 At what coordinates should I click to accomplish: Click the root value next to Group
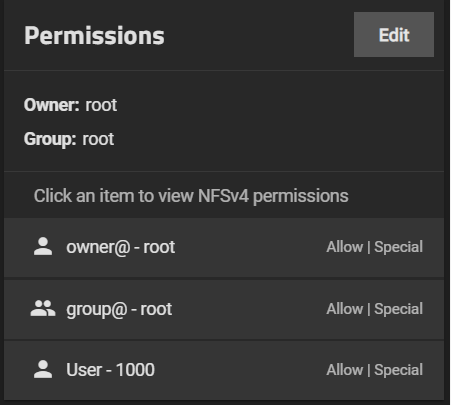98,139
